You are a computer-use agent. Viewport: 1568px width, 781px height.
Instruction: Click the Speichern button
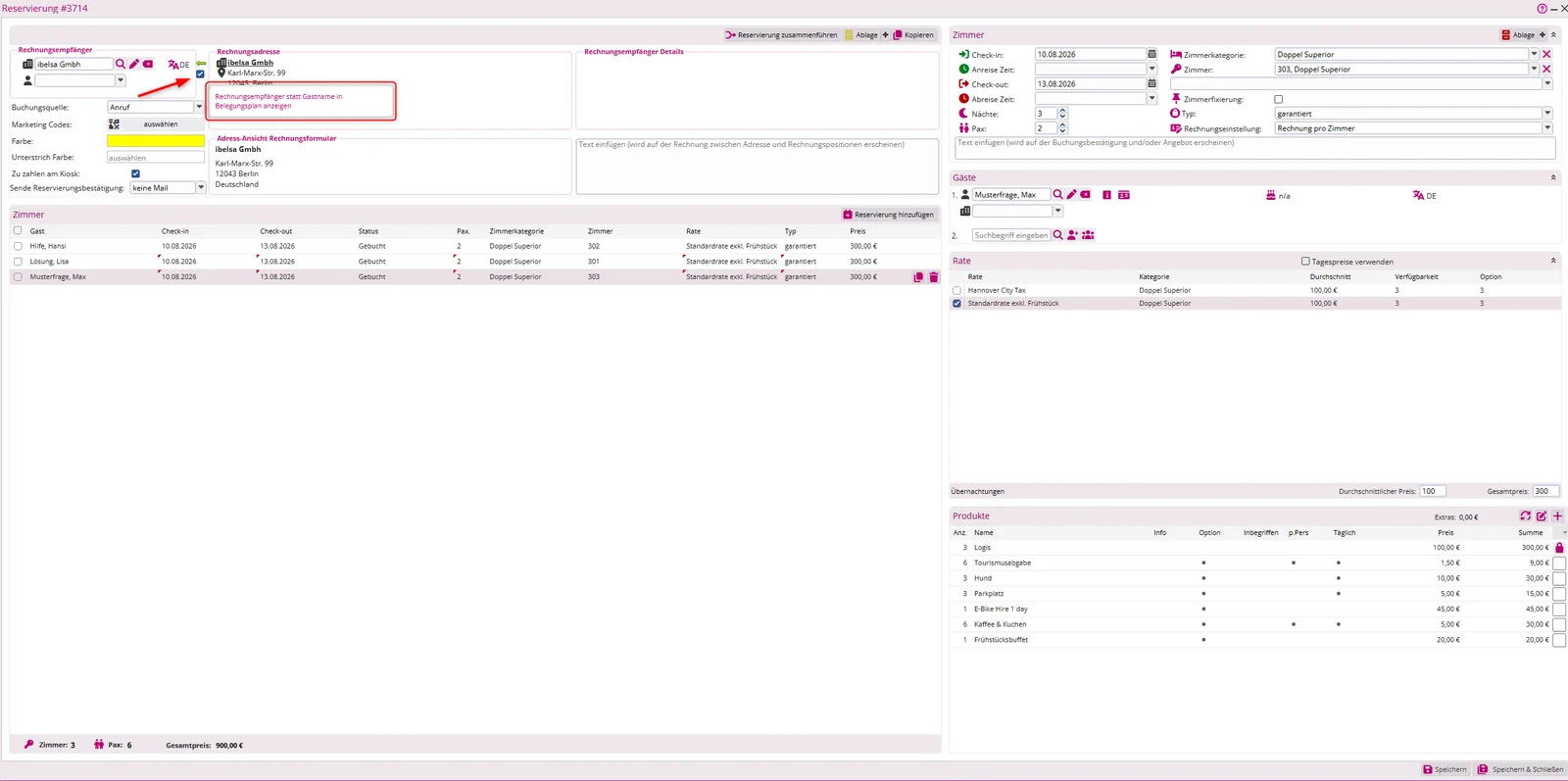[x=1445, y=769]
